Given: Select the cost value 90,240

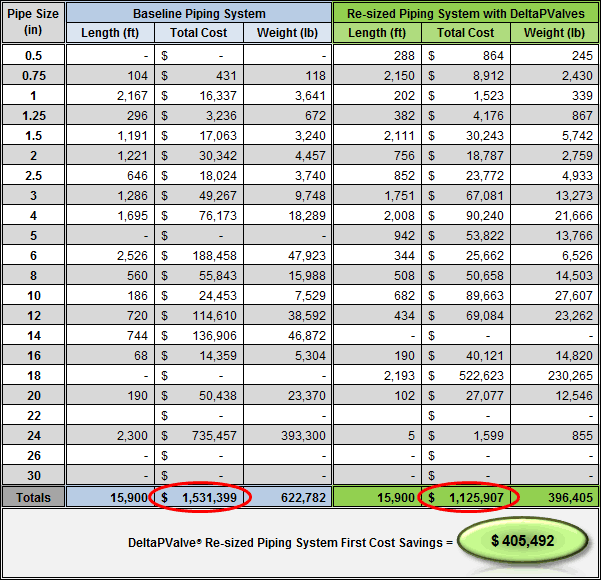Looking at the screenshot, I should click(485, 215).
